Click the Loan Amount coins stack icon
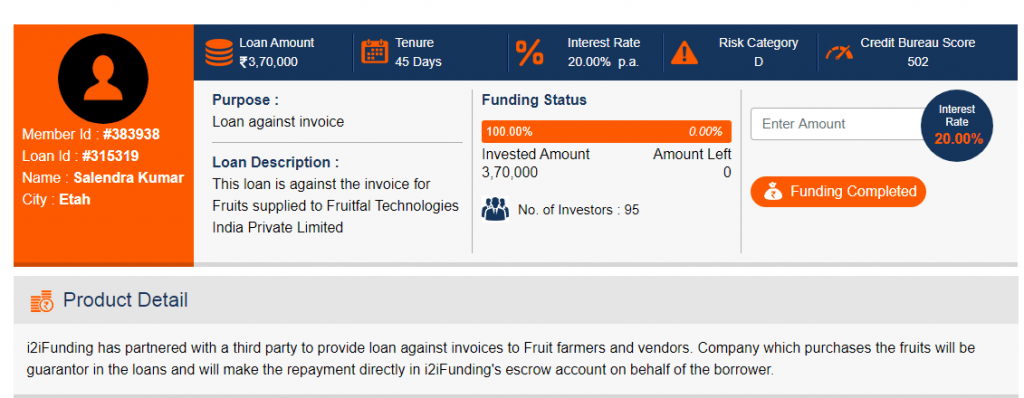This screenshot has width=1024, height=398. tap(219, 52)
